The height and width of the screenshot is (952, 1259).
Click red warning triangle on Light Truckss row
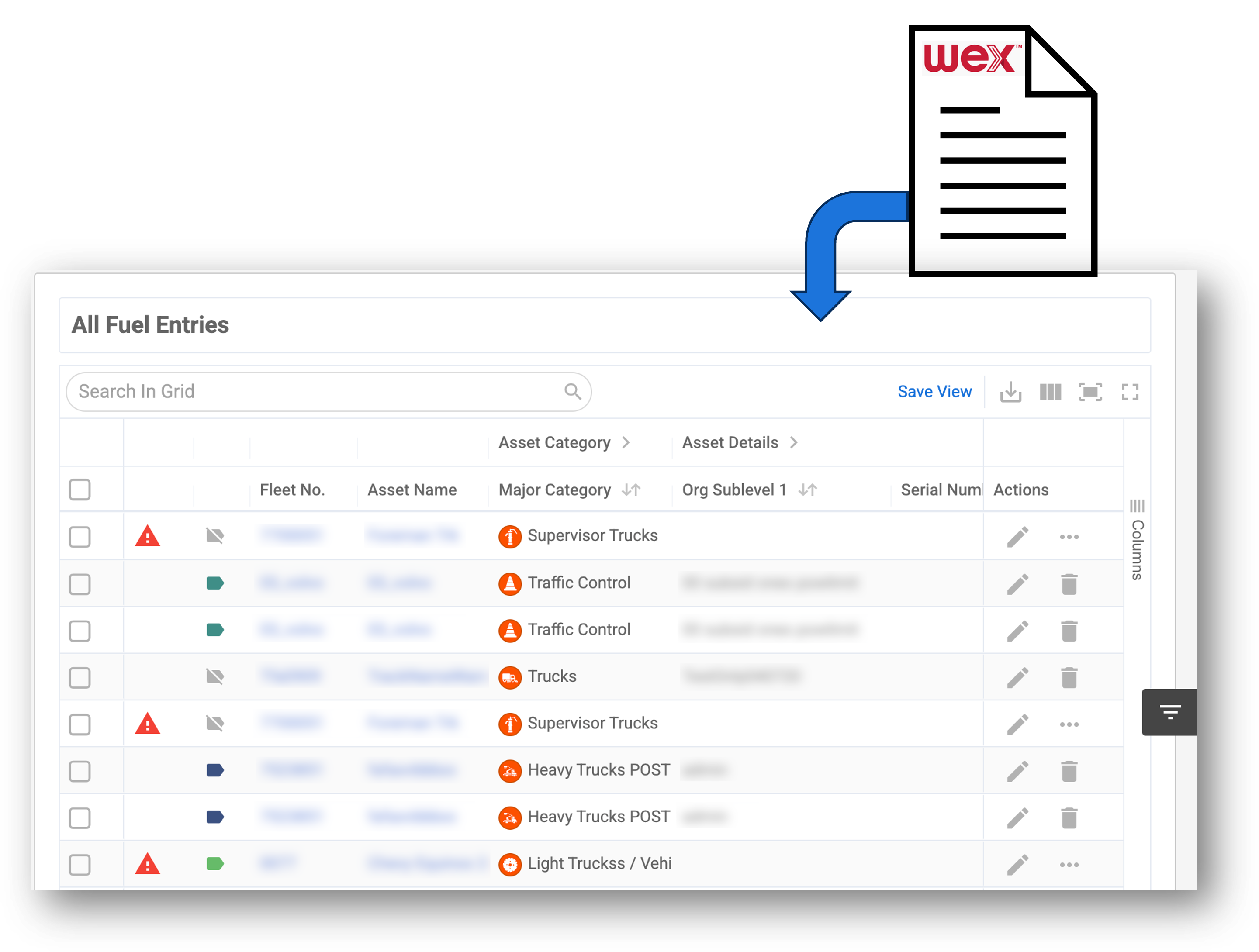pos(147,864)
